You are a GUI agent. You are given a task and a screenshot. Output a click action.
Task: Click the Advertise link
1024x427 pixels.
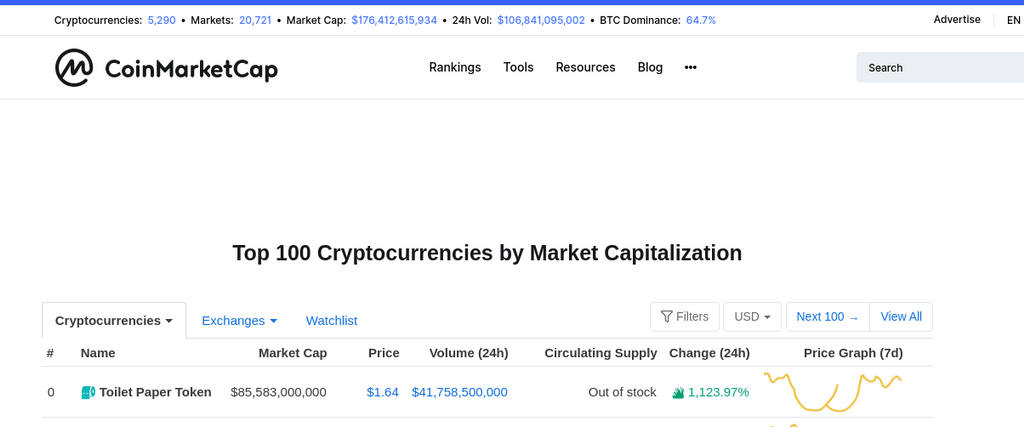tap(957, 20)
